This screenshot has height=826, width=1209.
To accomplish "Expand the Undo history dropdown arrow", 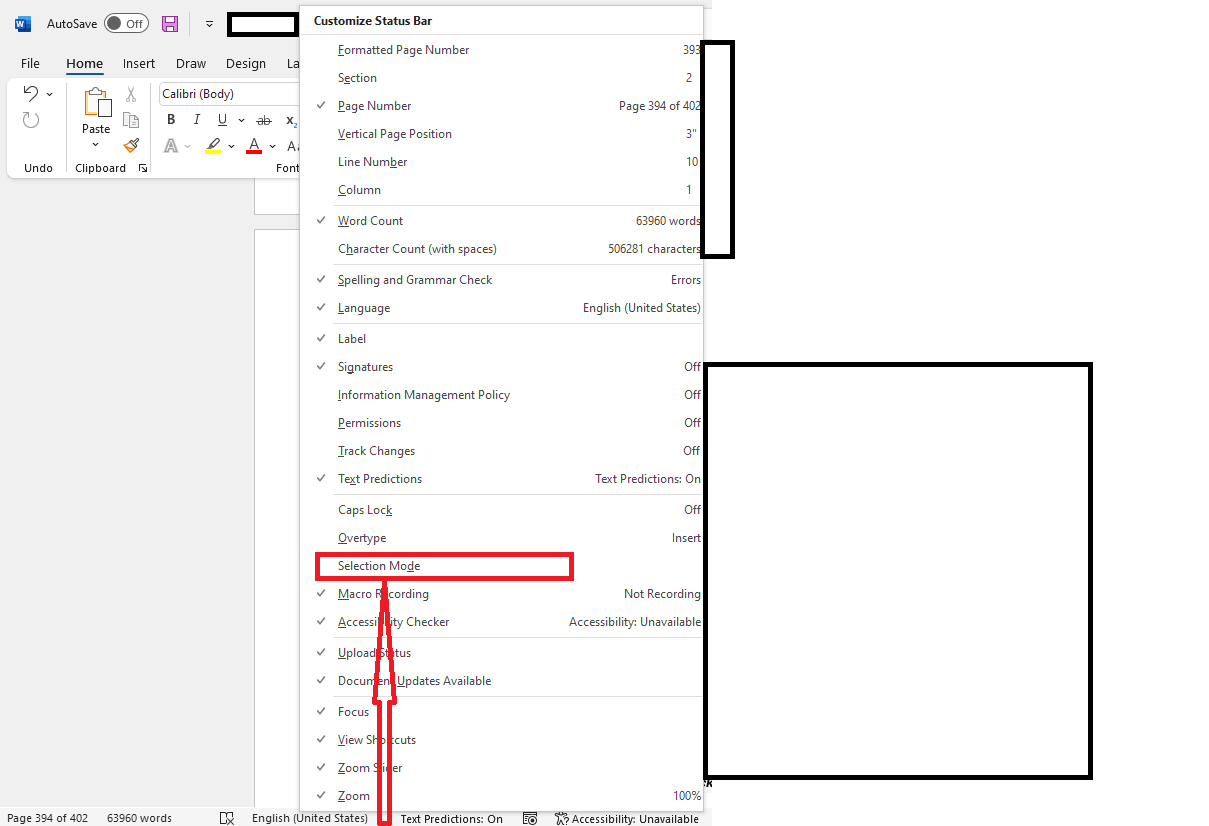I will (50, 94).
